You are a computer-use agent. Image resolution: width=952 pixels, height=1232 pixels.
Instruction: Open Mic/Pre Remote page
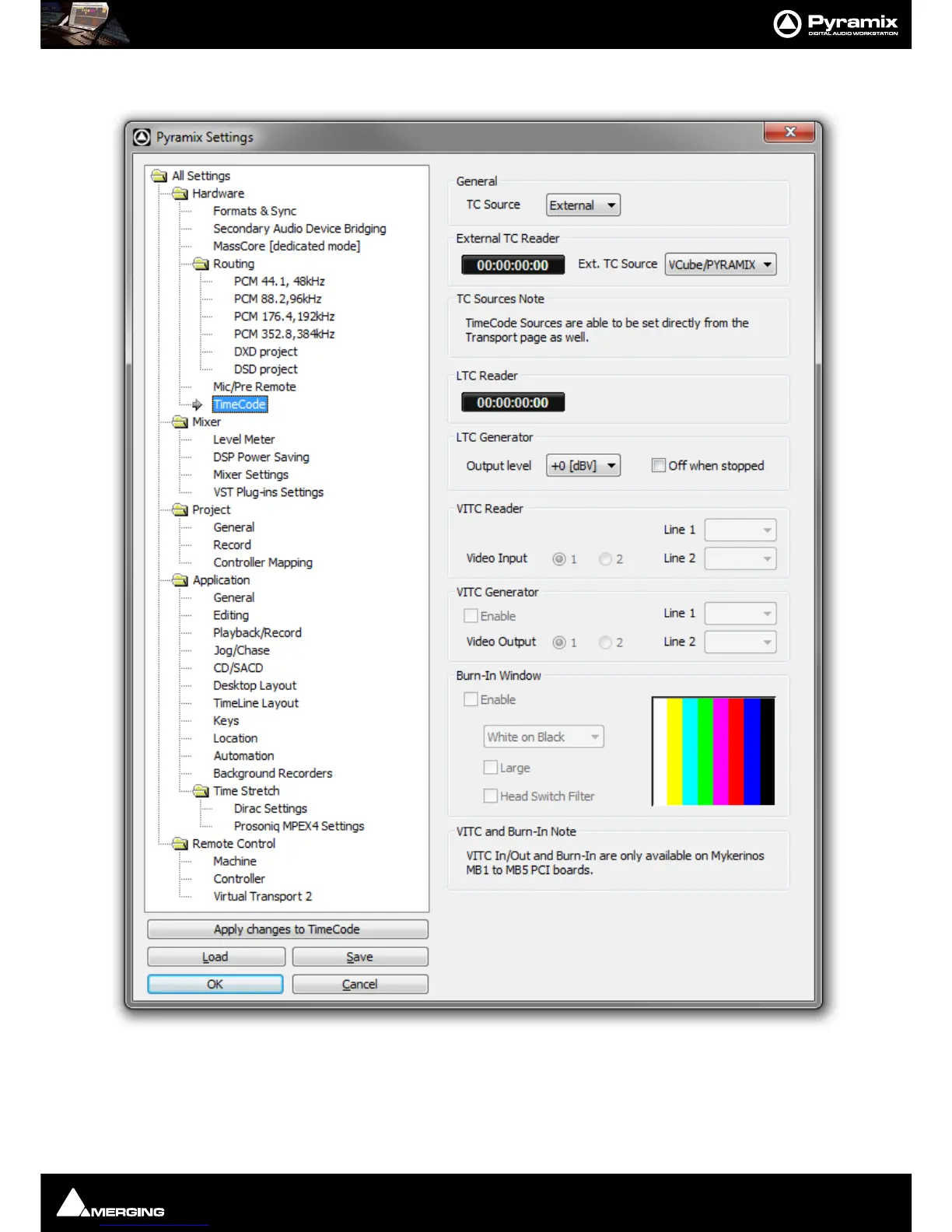[x=254, y=387]
